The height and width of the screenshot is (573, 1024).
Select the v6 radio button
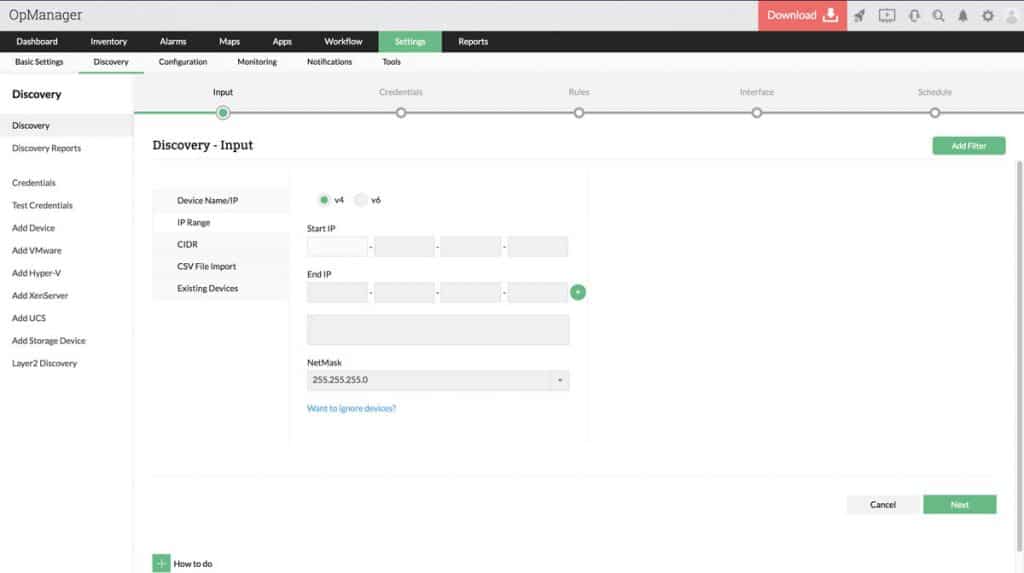click(x=361, y=199)
